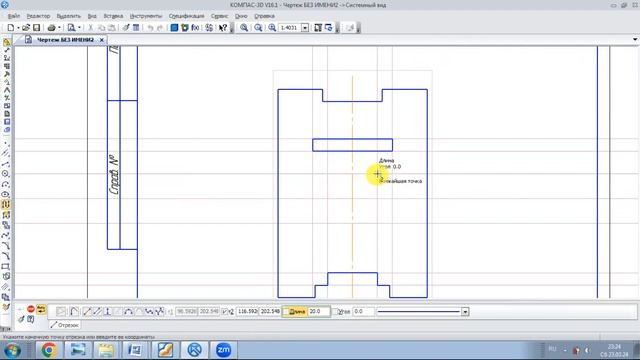
Task: Paste from the clipboard
Action: (111, 28)
